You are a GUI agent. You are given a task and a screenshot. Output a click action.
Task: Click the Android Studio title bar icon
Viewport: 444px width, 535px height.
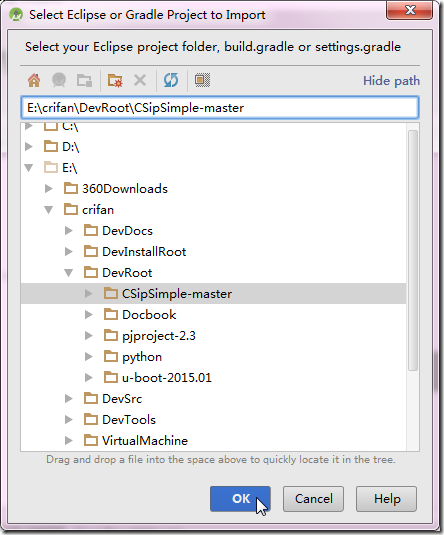pos(16,15)
